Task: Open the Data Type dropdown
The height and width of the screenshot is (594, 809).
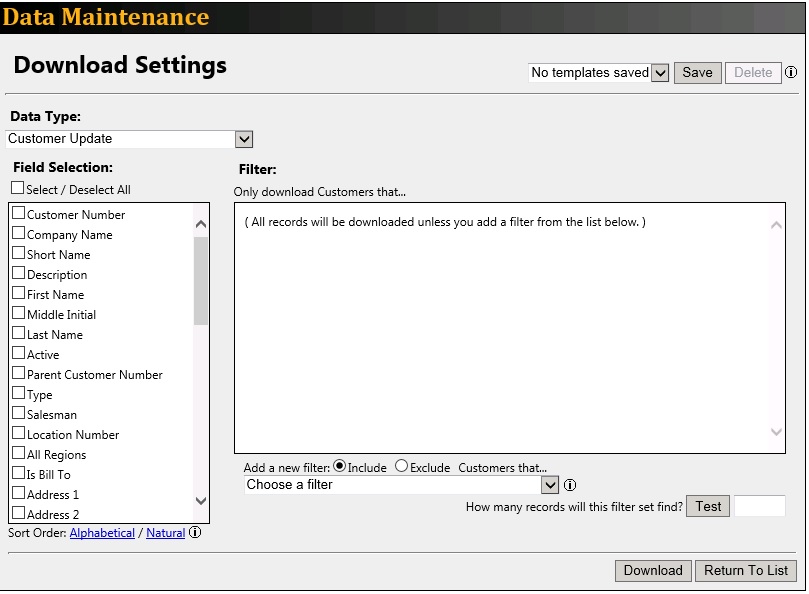Action: coord(244,139)
